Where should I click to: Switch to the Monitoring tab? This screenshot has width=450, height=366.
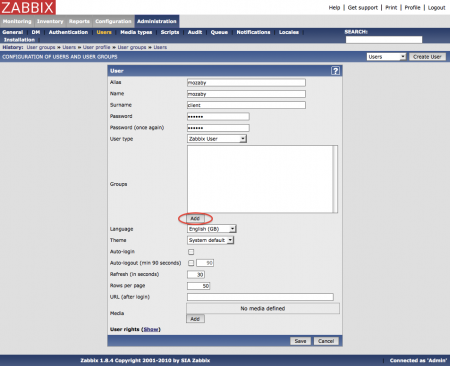(x=17, y=21)
